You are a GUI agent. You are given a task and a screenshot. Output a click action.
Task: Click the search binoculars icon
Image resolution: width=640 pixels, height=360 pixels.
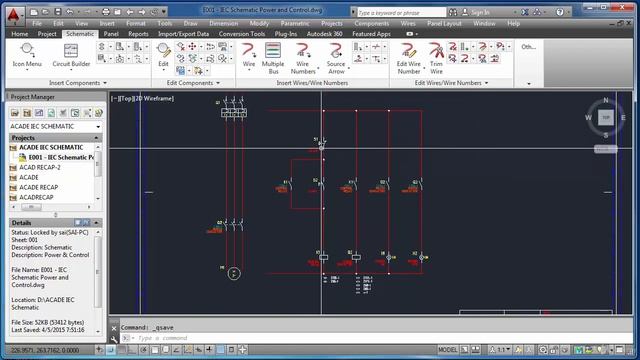[x=453, y=12]
